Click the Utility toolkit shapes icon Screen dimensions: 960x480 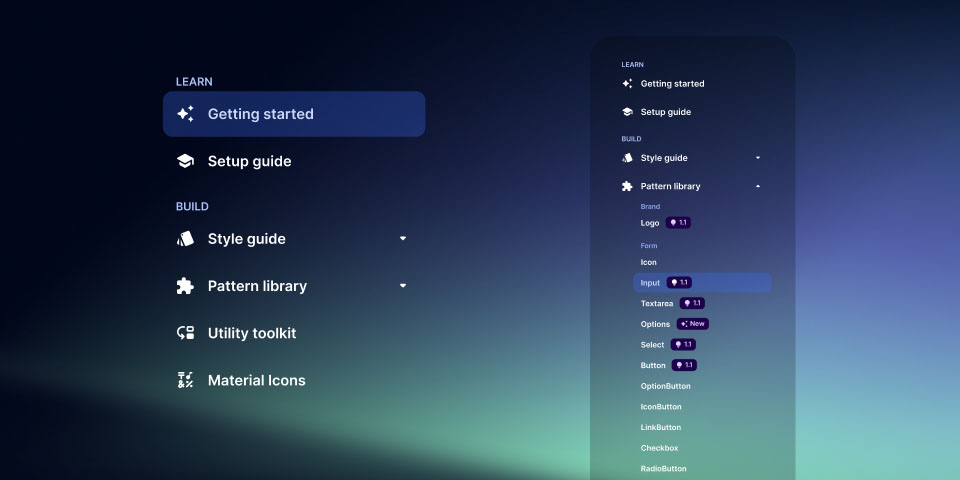[x=186, y=333]
